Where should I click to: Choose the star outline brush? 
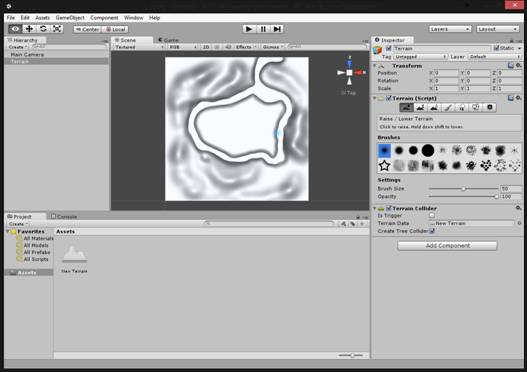tap(384, 165)
